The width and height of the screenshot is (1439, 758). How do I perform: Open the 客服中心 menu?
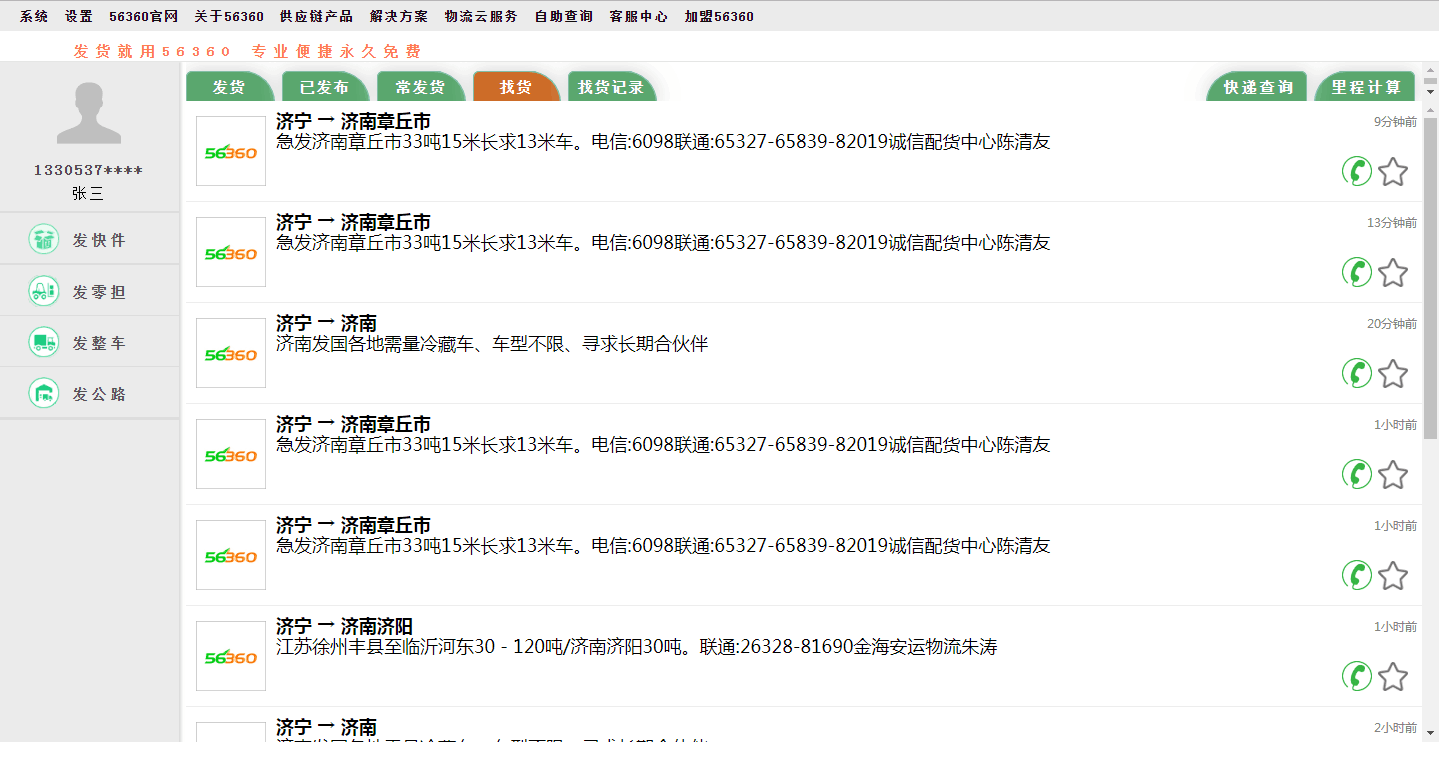[x=638, y=16]
